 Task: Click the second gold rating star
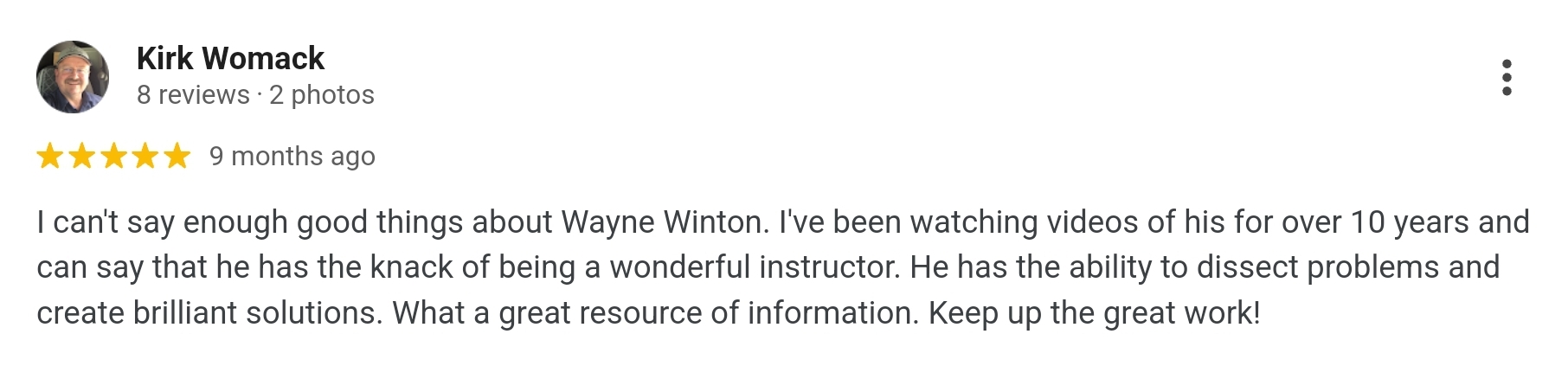82,157
